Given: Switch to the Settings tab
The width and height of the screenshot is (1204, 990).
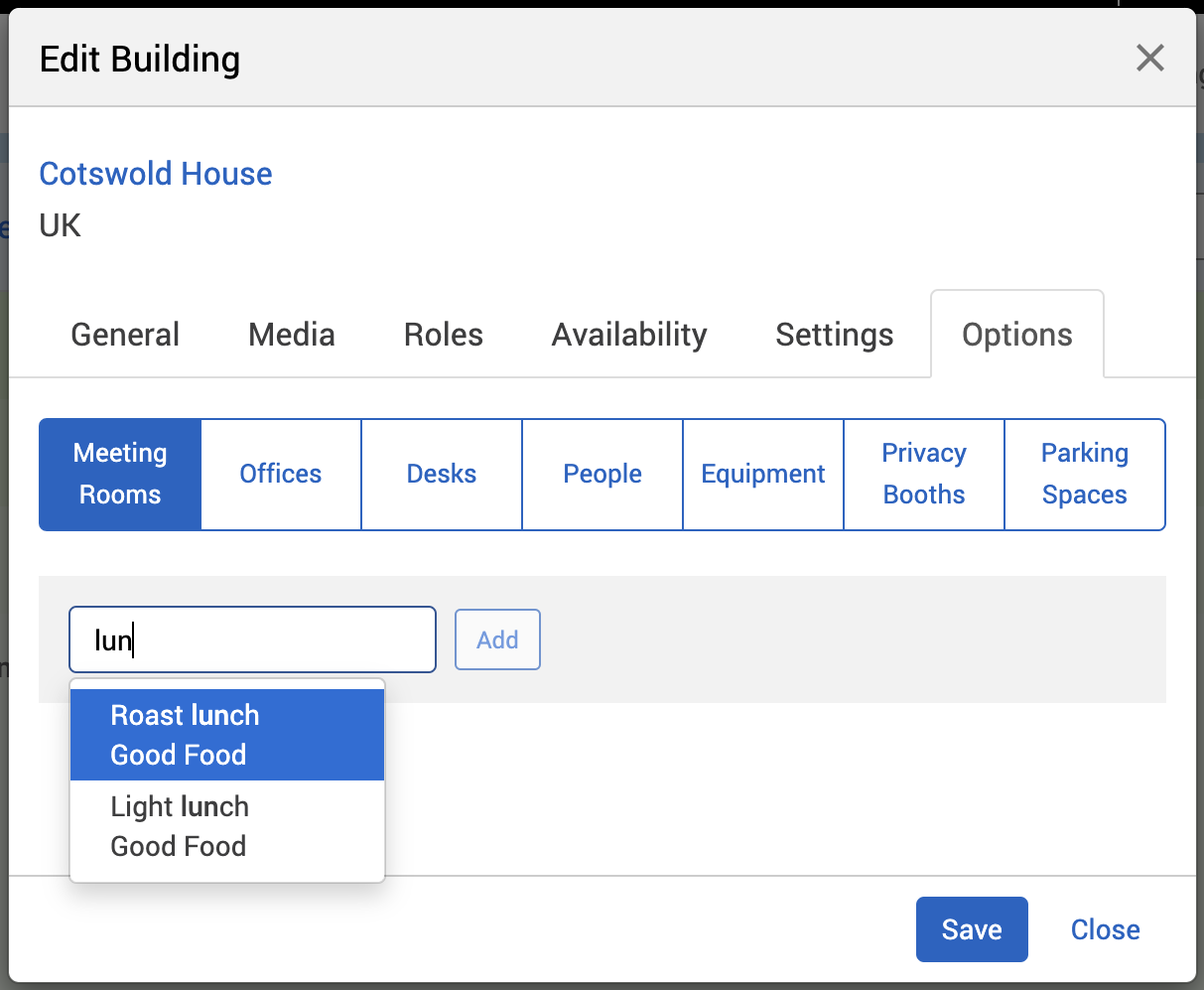Looking at the screenshot, I should pyautogui.click(x=834, y=335).
